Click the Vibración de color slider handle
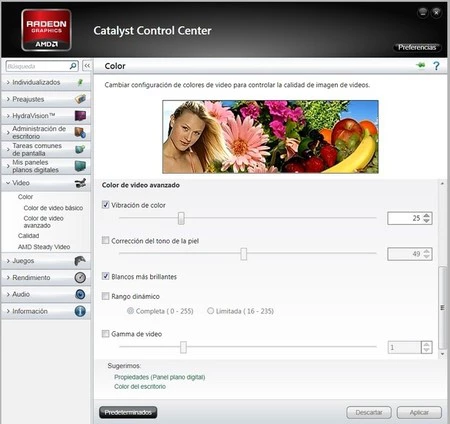 [x=181, y=218]
